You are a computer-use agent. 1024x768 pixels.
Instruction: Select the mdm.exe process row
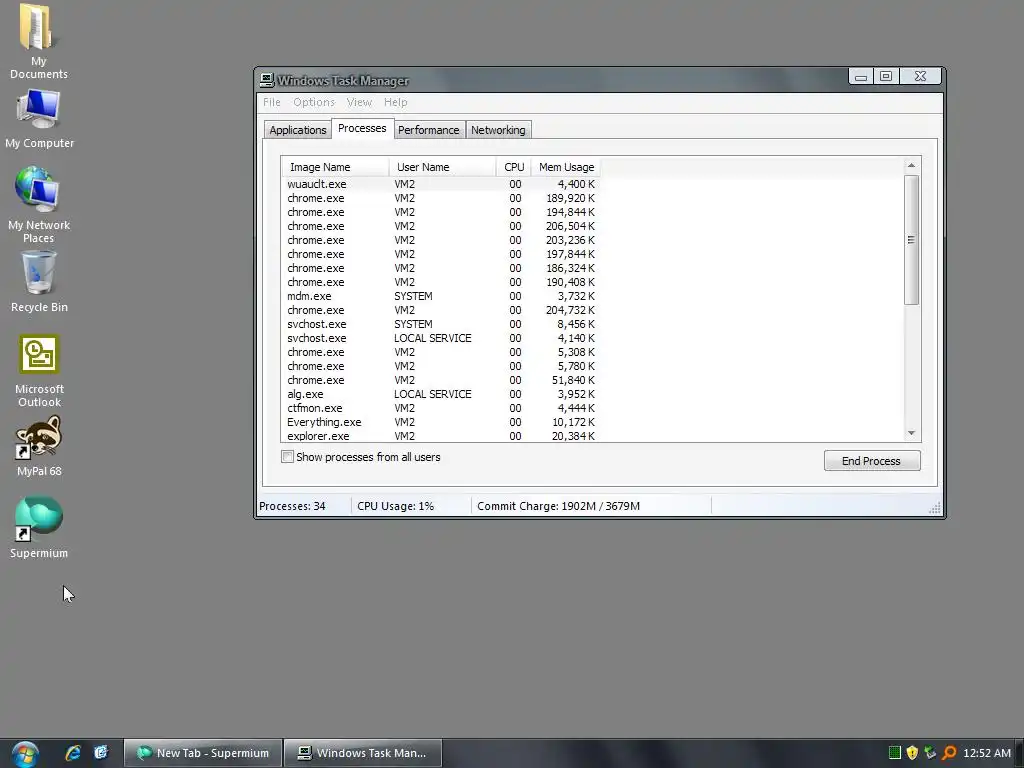point(441,296)
